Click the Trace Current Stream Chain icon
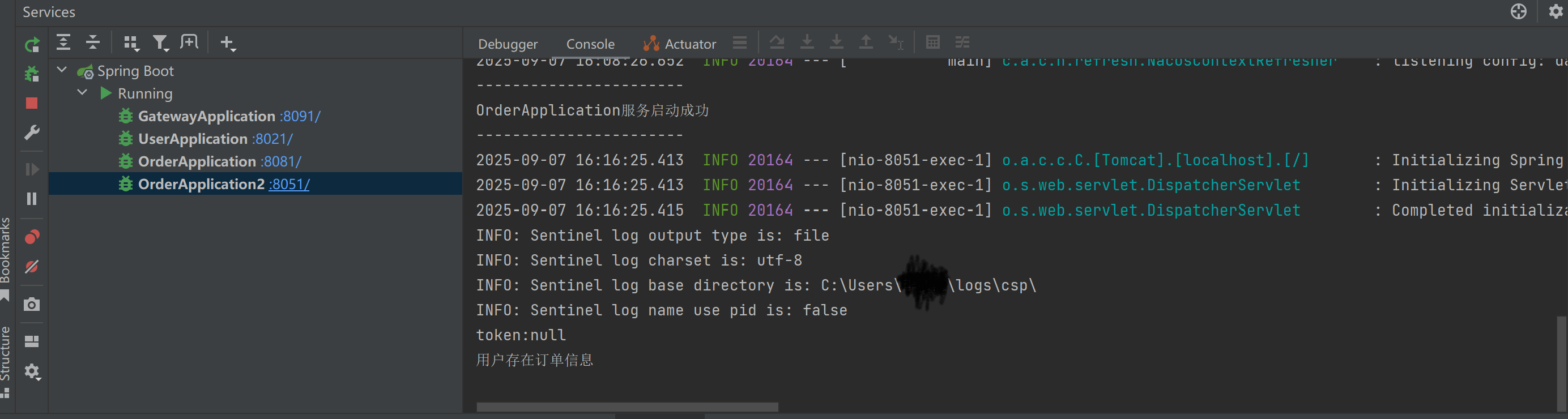 click(x=962, y=42)
